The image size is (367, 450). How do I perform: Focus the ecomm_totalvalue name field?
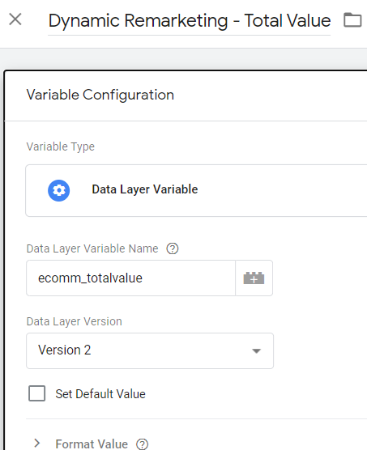tap(131, 278)
